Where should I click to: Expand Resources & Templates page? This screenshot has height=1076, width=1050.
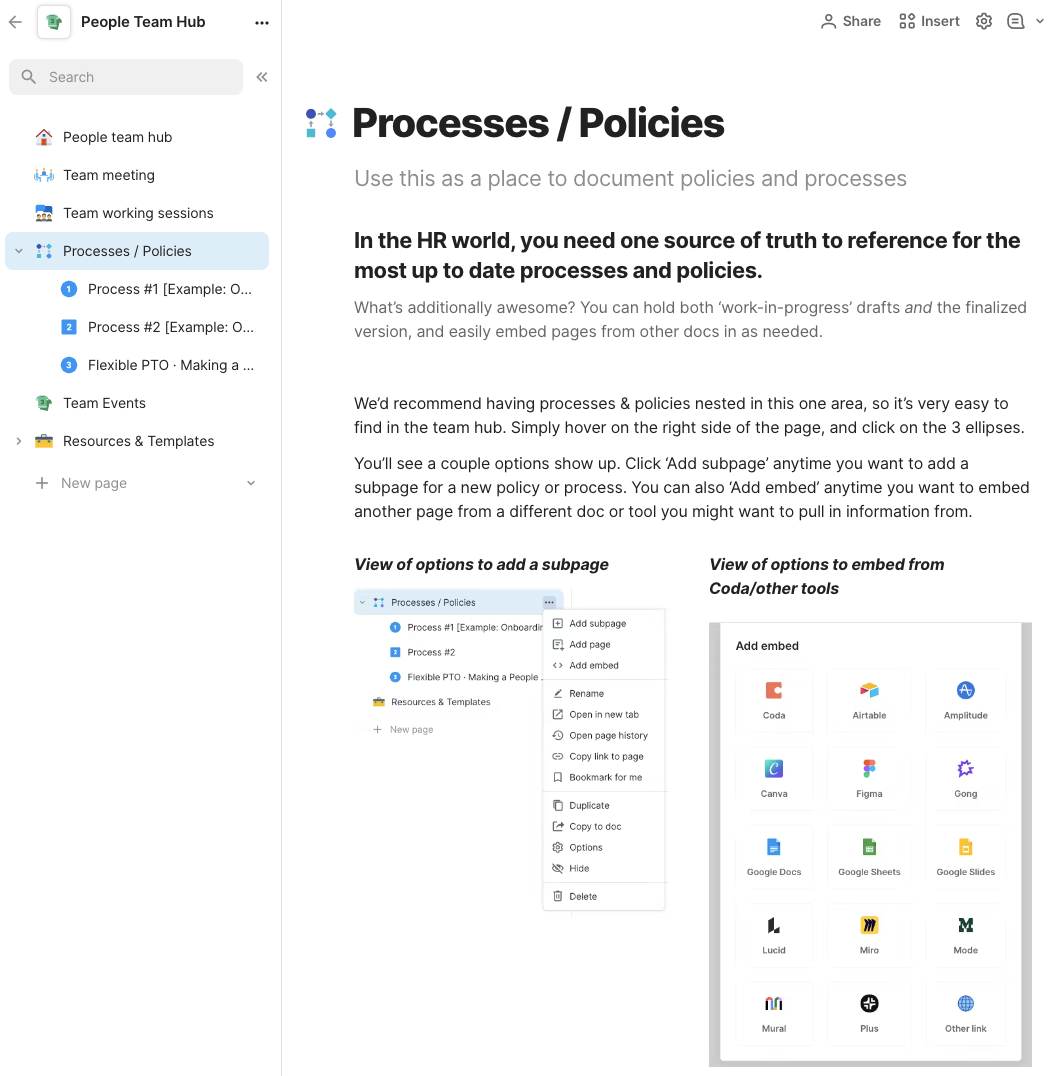click(19, 441)
